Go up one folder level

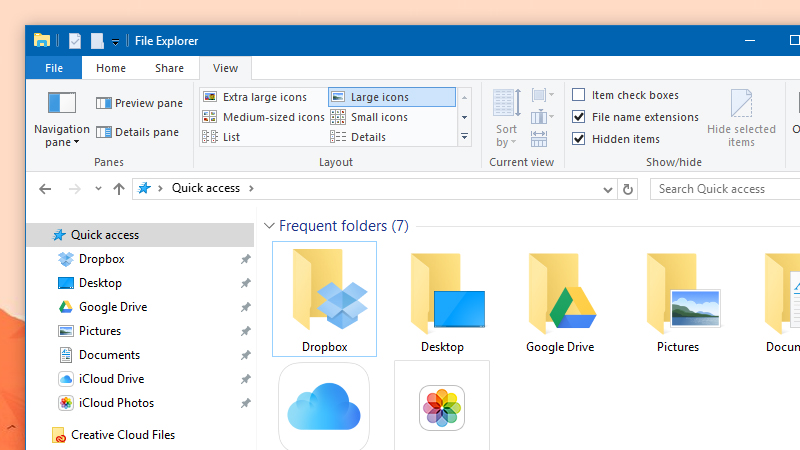click(x=119, y=189)
